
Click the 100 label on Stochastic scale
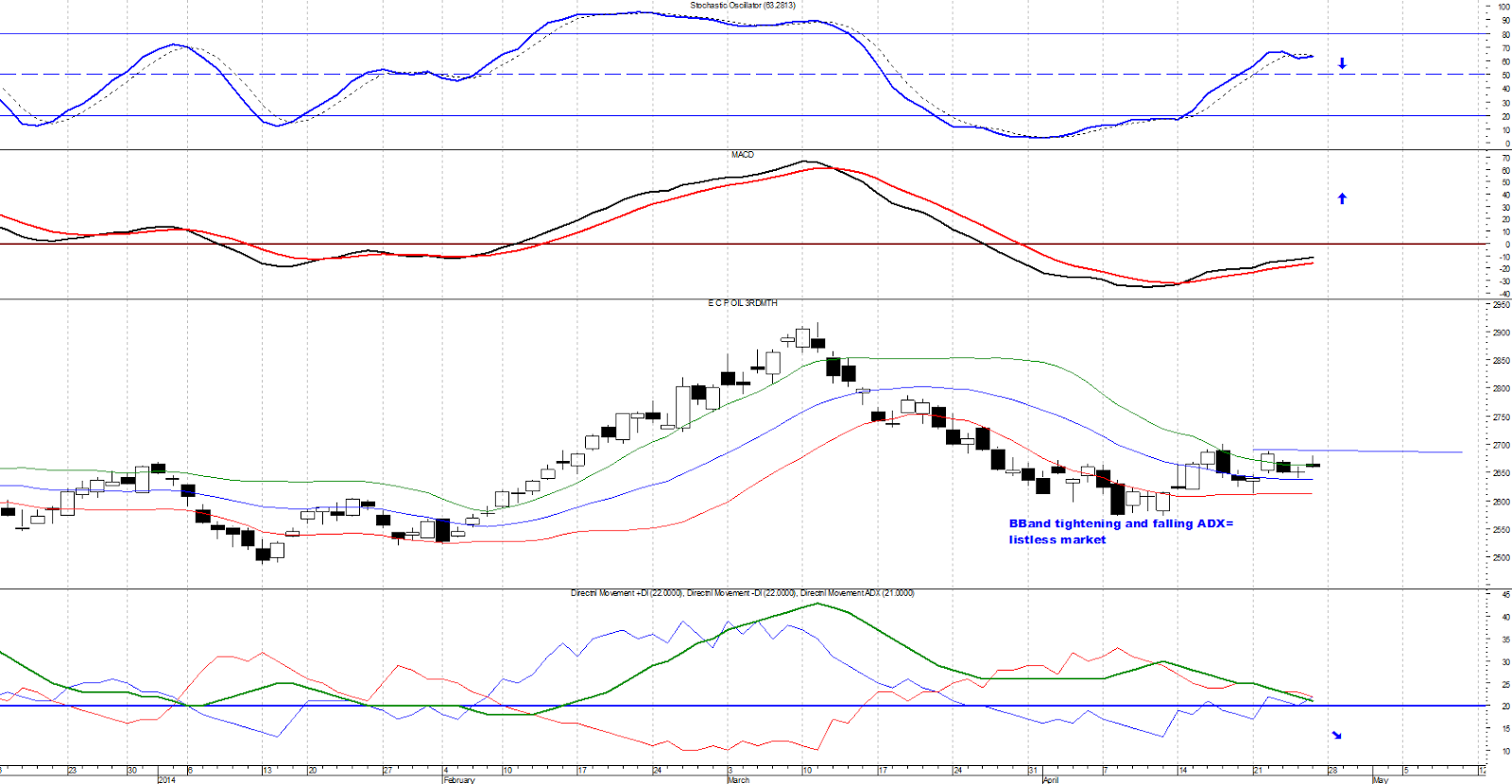tap(1503, 7)
